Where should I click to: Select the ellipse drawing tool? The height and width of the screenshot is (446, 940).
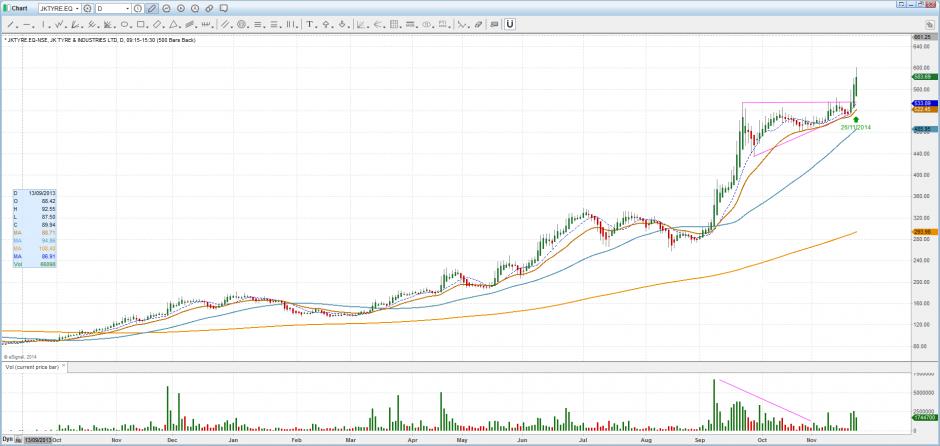coord(125,24)
